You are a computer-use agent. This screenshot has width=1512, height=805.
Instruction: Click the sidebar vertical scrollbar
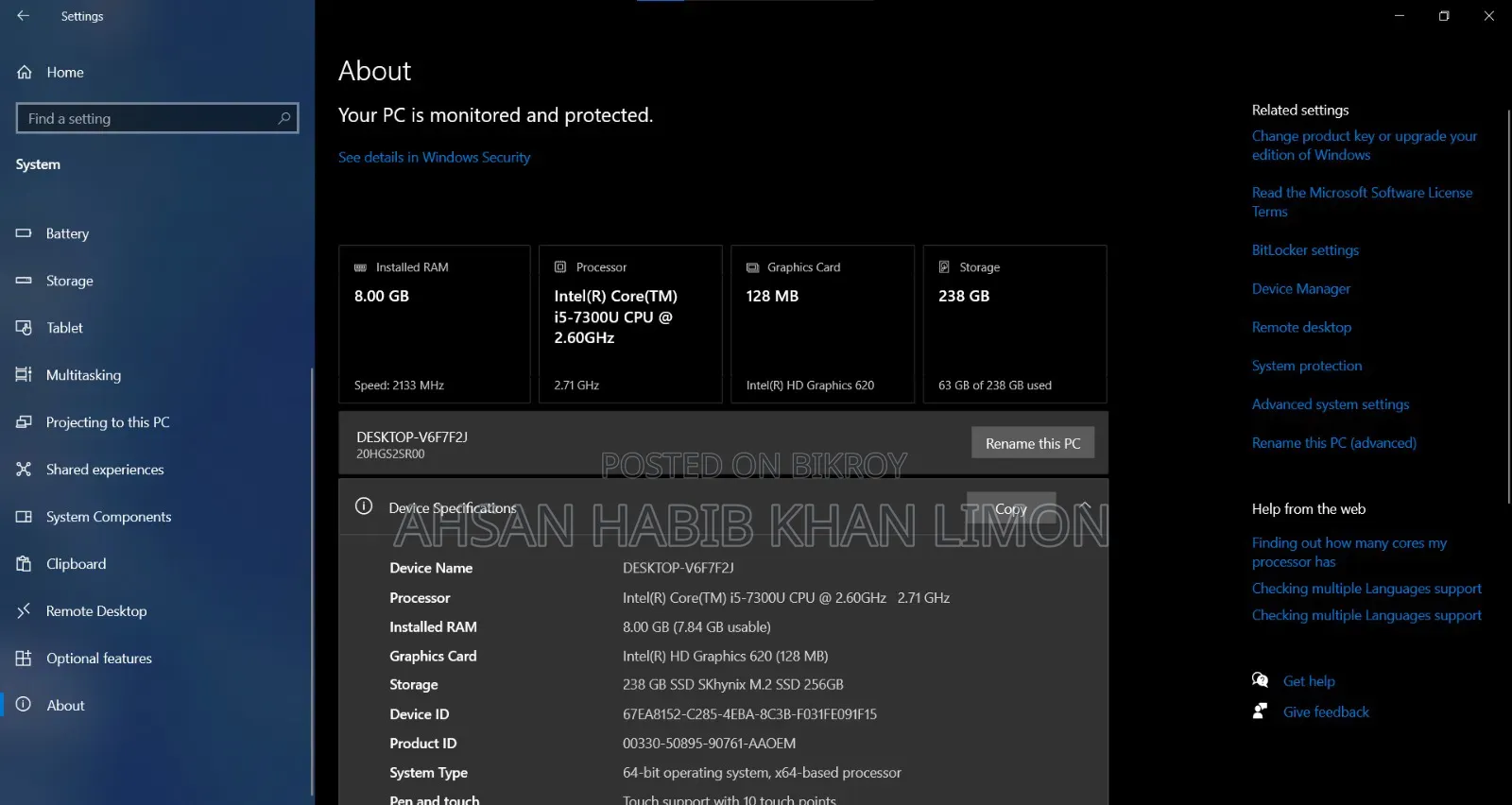coord(312,581)
